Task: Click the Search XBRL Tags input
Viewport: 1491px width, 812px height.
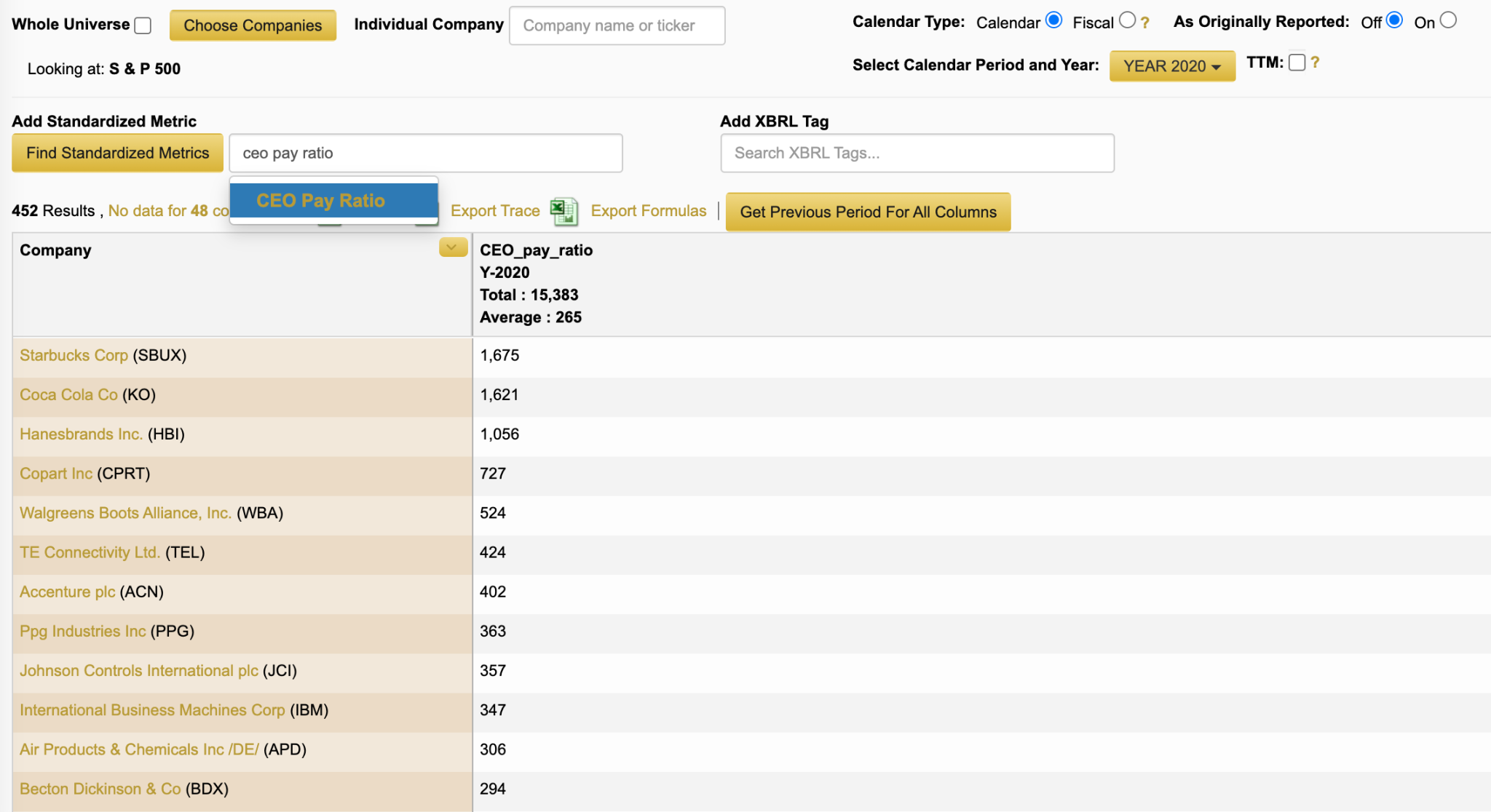Action: pyautogui.click(x=917, y=153)
